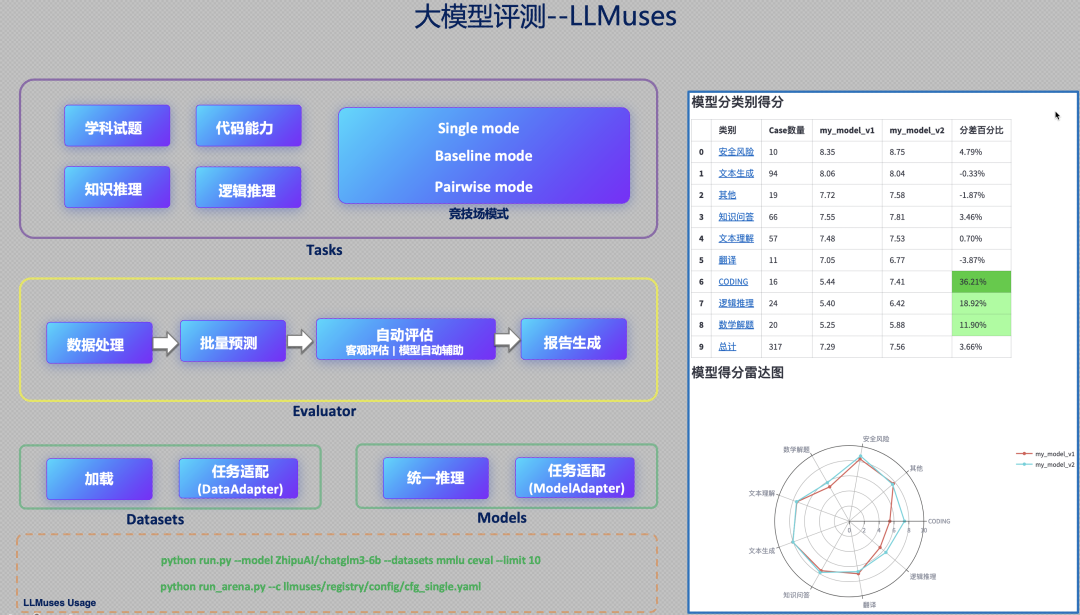The image size is (1080, 615).
Task: Click the 任务适配 (DataAdapter) box
Action: [238, 479]
